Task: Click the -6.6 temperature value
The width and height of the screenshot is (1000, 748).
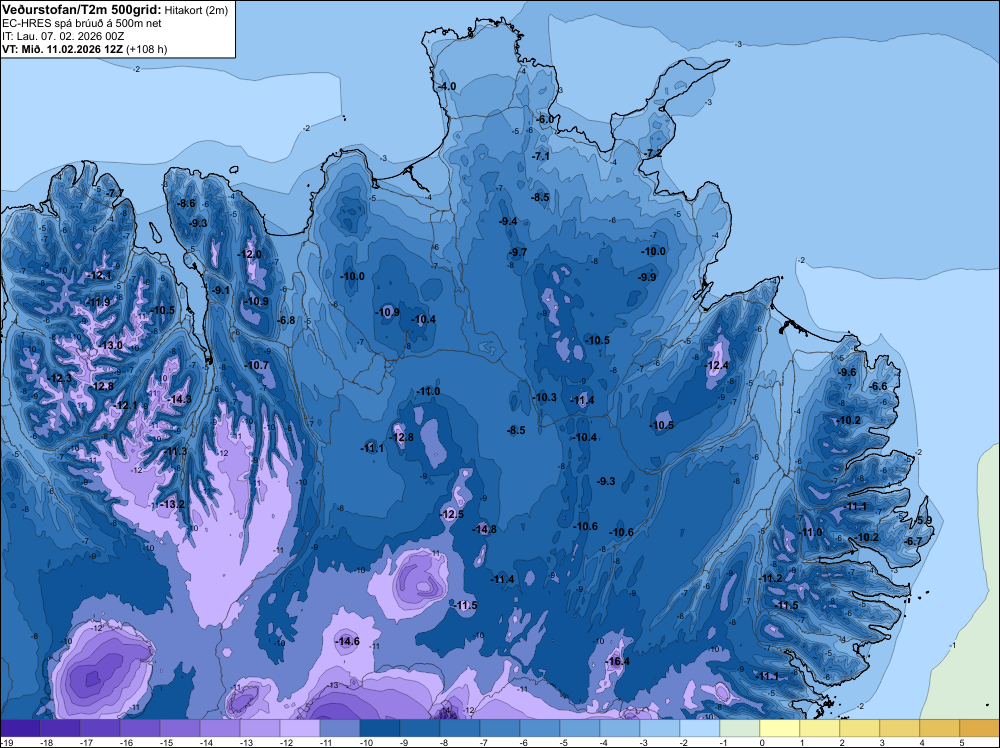Action: pyautogui.click(x=878, y=386)
